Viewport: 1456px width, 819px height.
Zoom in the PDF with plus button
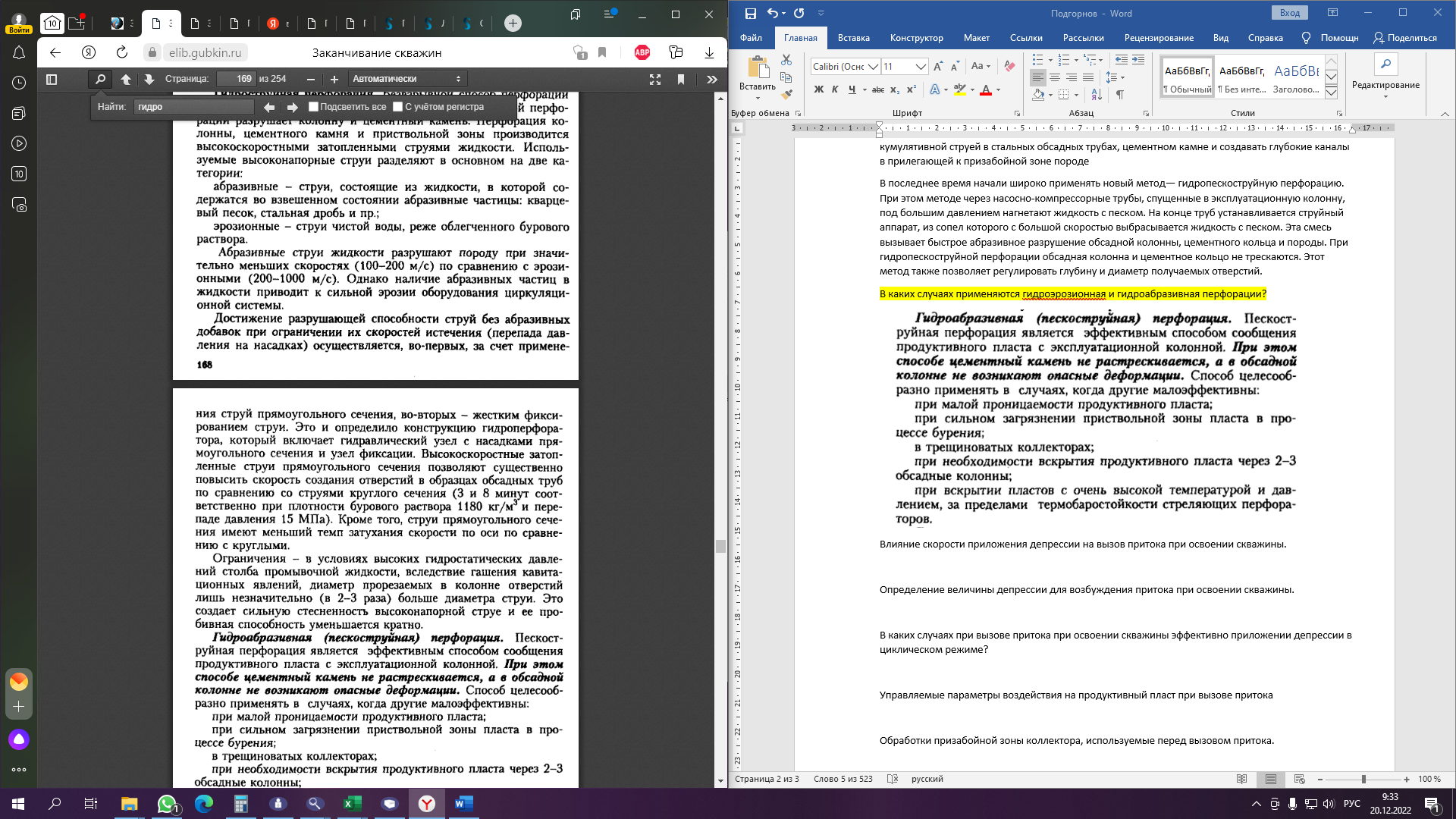[x=334, y=79]
